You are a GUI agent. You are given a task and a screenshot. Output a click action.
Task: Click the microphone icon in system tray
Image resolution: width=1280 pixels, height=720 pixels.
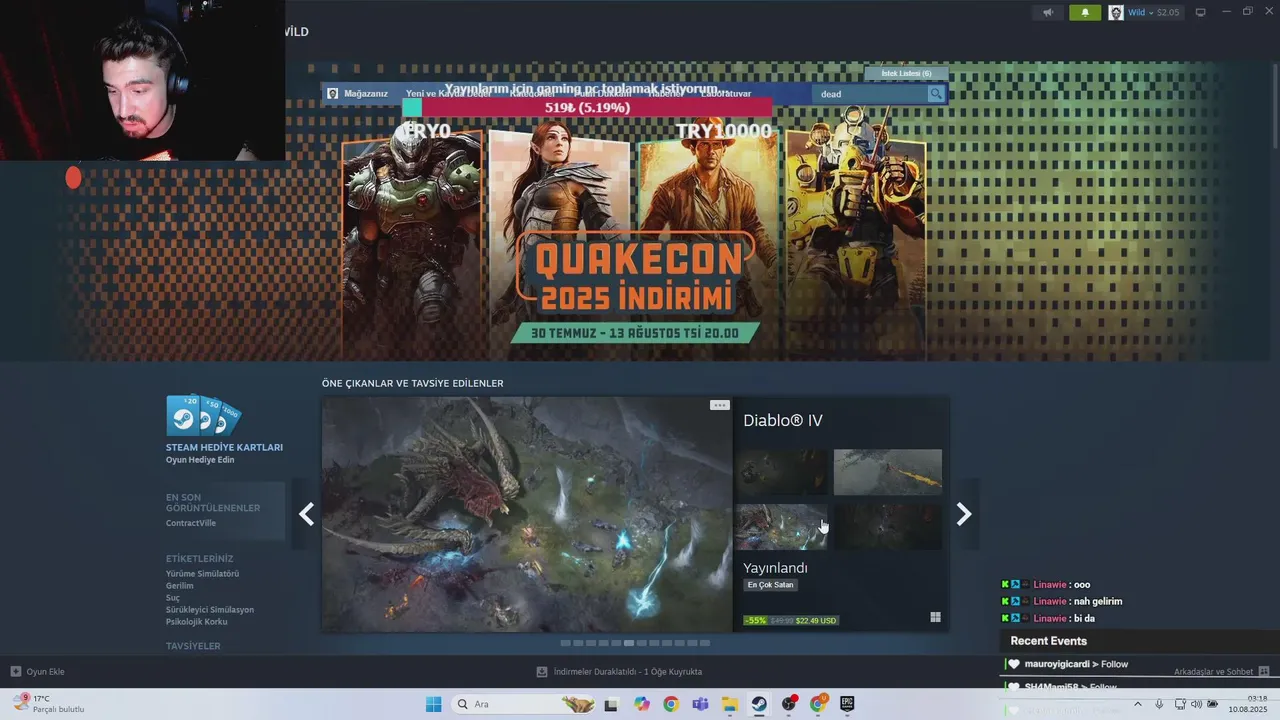(x=1159, y=704)
